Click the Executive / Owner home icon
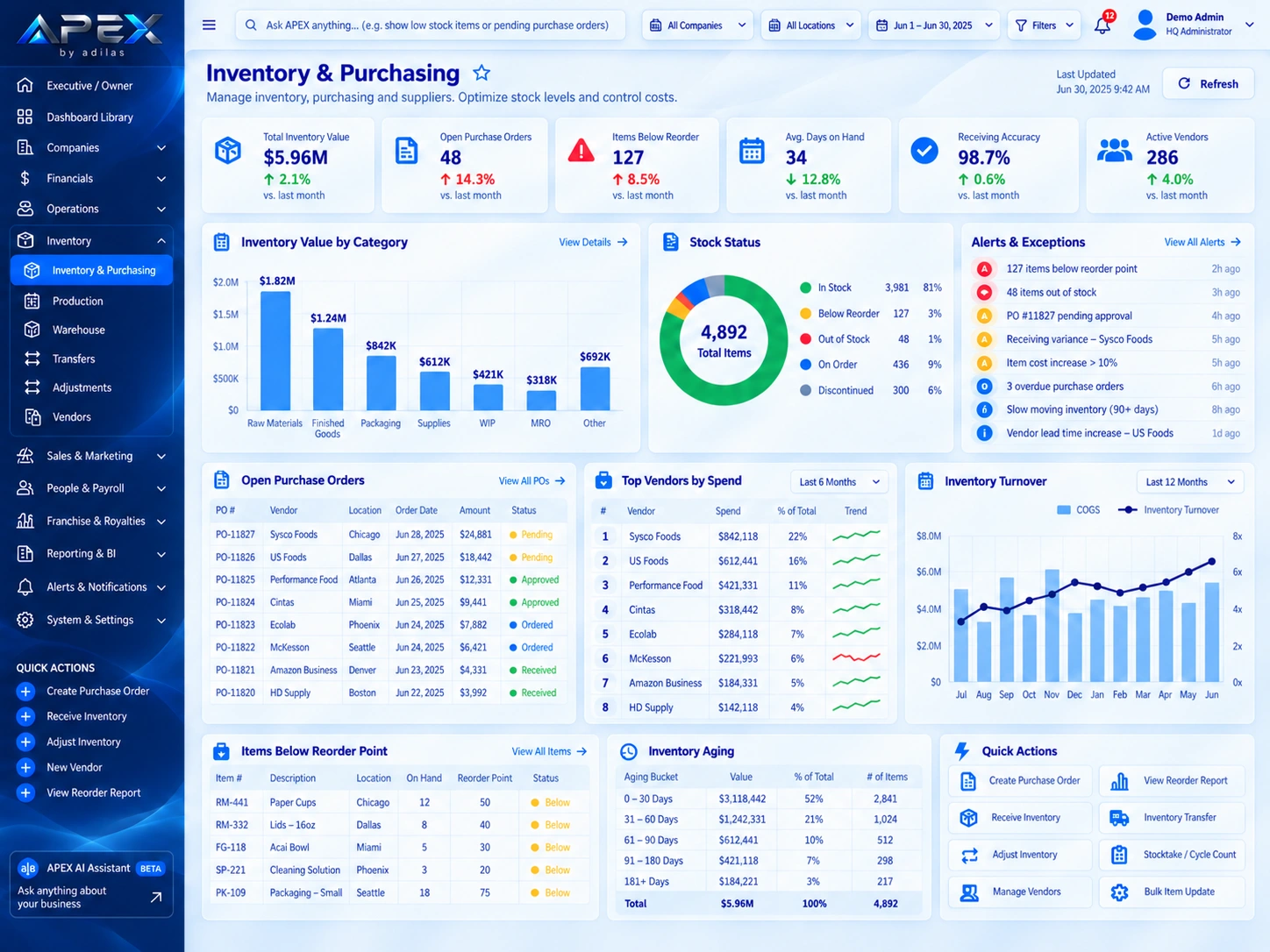 click(25, 85)
